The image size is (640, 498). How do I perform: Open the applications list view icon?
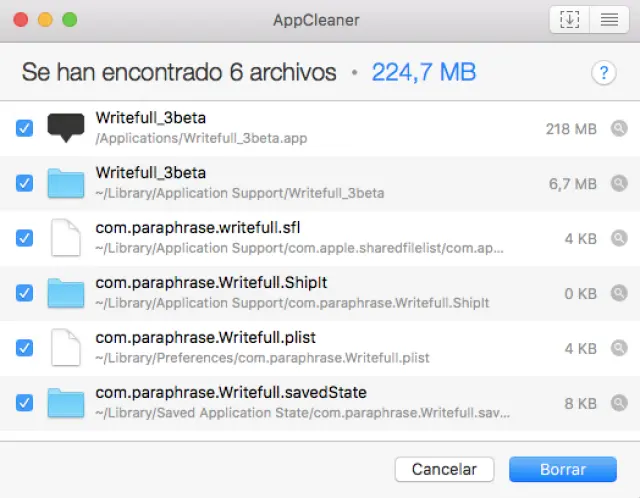click(x=608, y=19)
